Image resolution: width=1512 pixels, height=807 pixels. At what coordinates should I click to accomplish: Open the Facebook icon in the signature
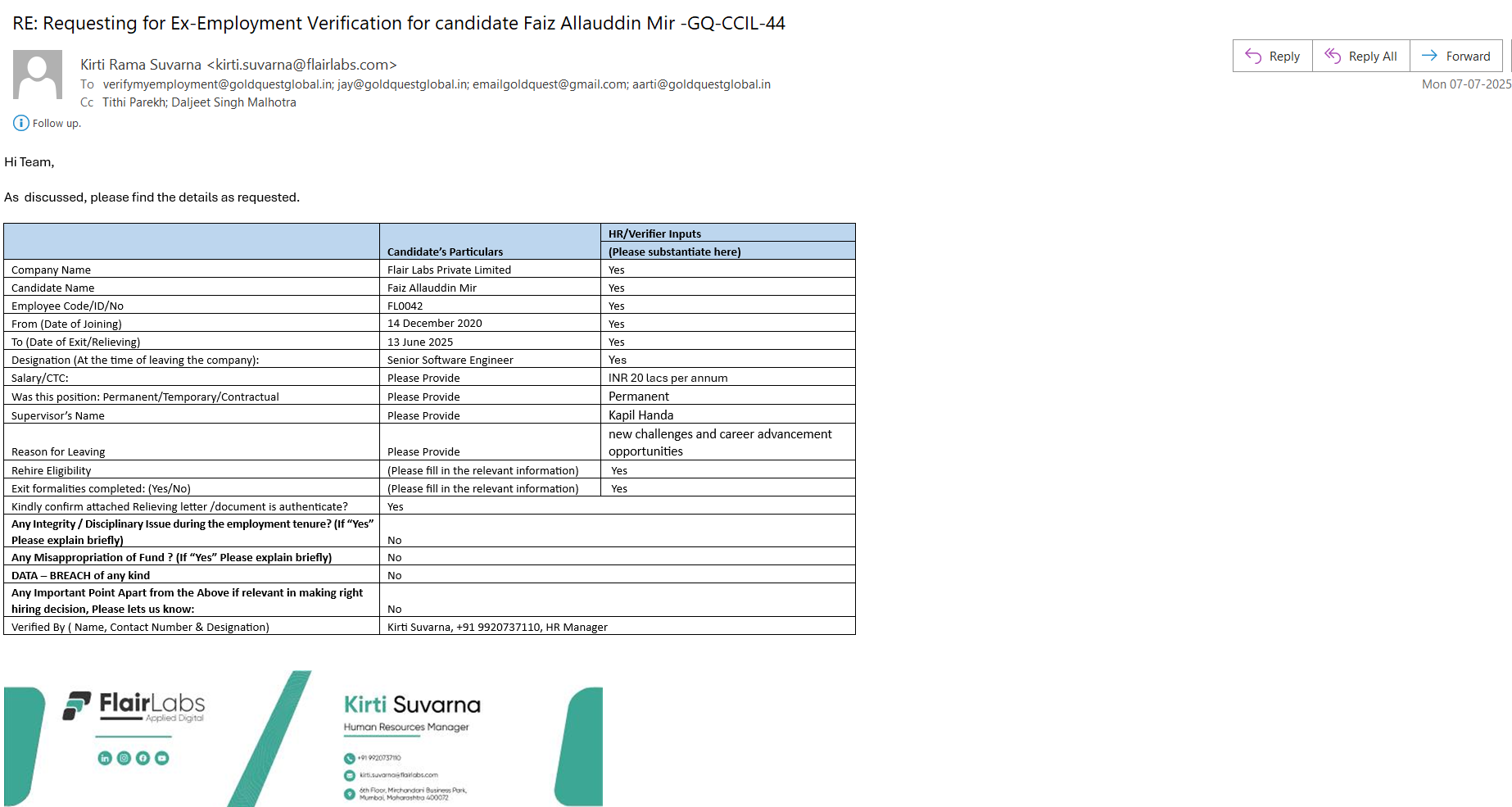tap(143, 758)
